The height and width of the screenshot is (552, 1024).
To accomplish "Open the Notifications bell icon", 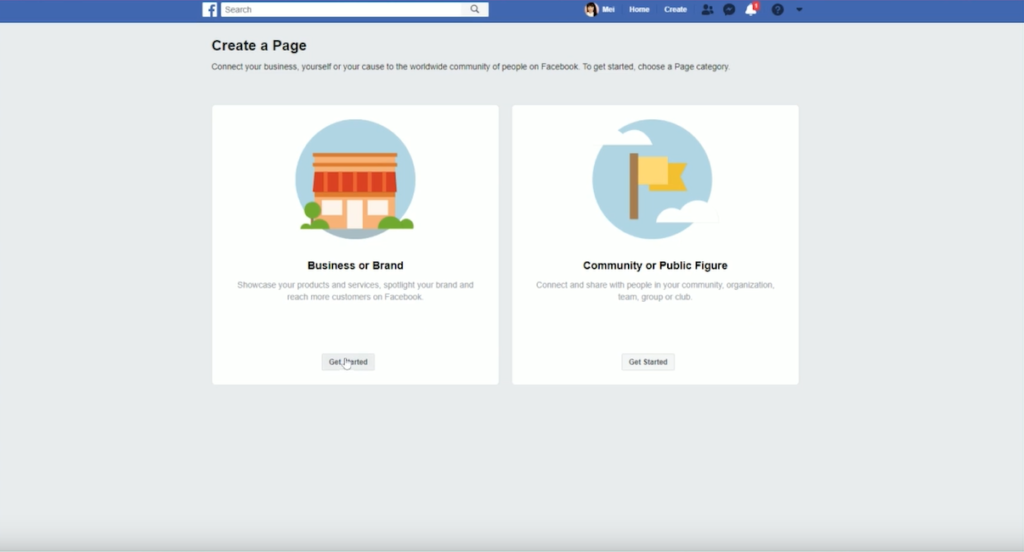I will click(x=751, y=10).
